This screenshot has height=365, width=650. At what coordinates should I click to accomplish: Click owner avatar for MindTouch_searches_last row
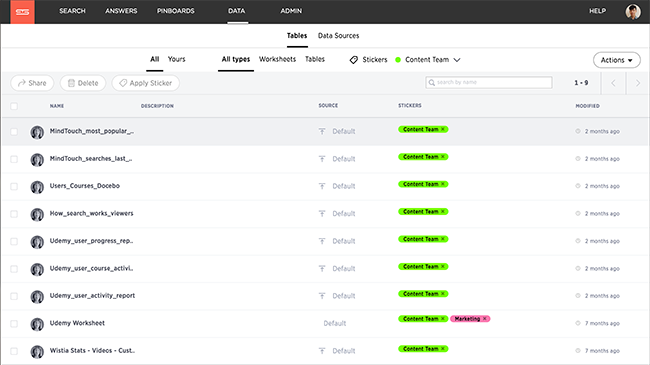[37, 160]
